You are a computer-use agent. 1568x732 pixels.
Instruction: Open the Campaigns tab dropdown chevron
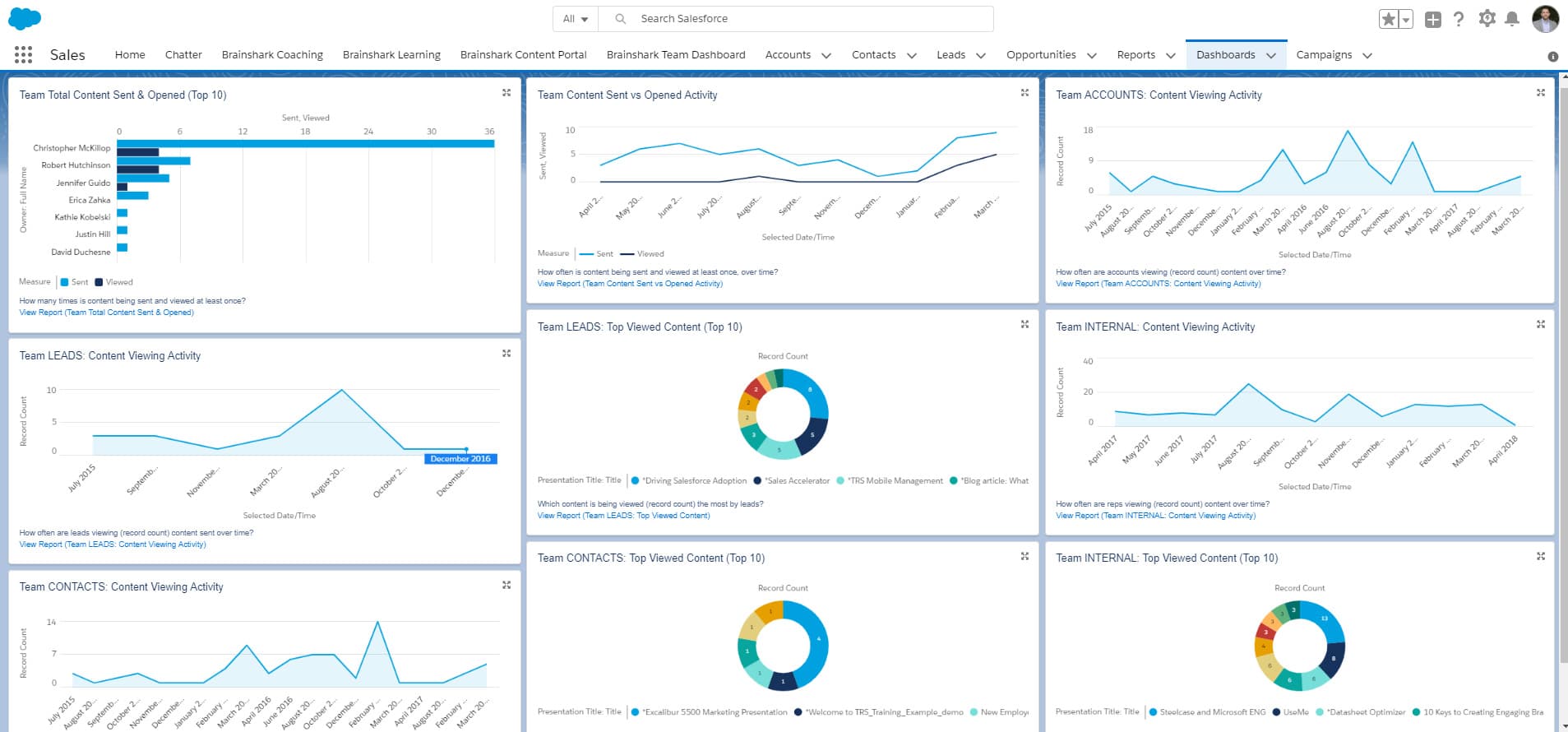[x=1367, y=55]
